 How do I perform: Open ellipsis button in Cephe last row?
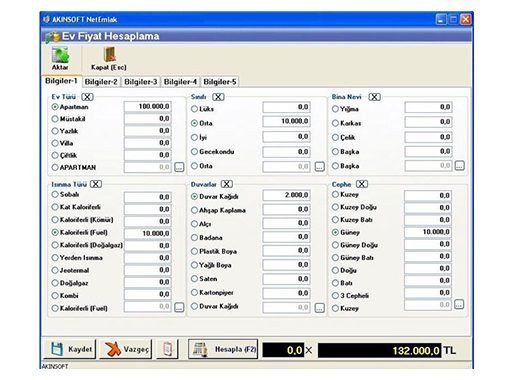point(459,304)
